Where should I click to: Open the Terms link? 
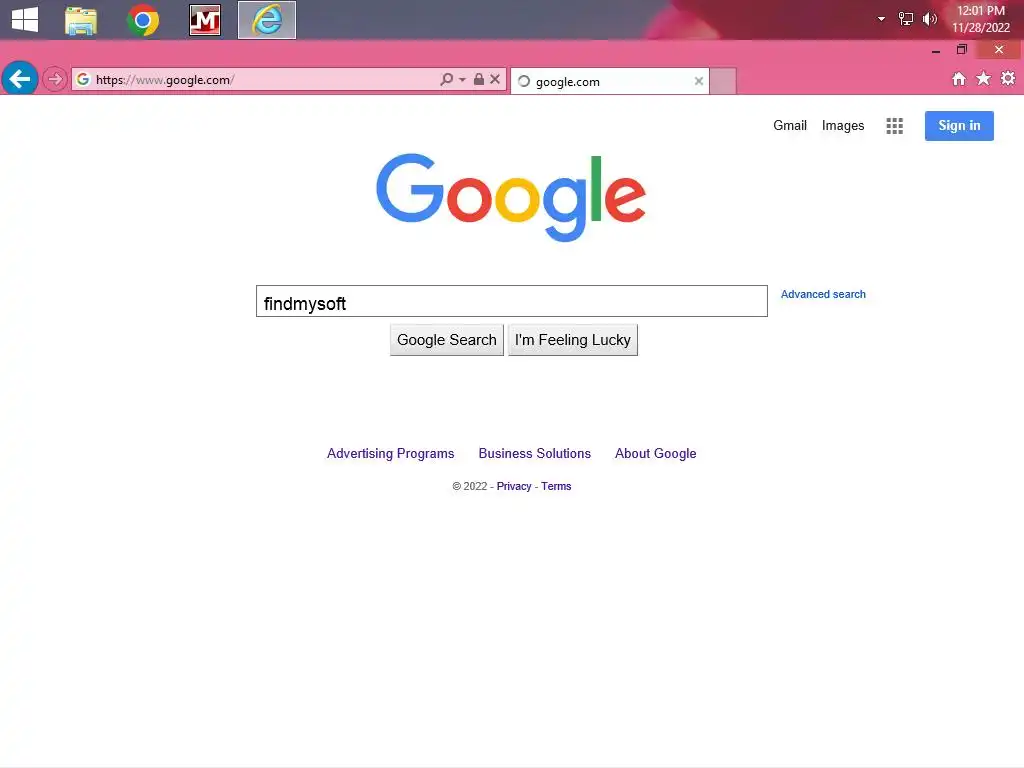(x=556, y=487)
